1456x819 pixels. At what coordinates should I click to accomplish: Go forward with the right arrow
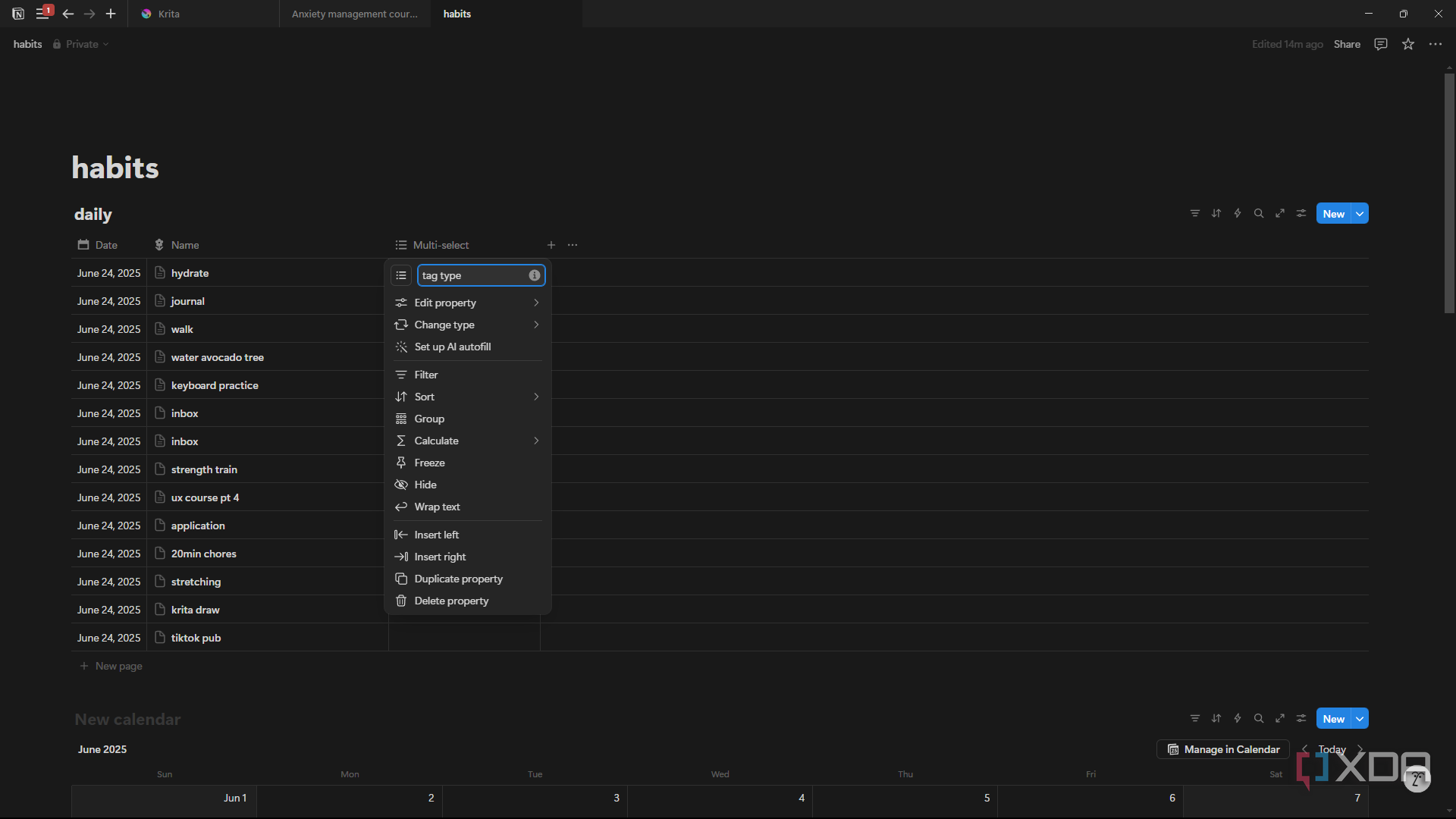(89, 14)
